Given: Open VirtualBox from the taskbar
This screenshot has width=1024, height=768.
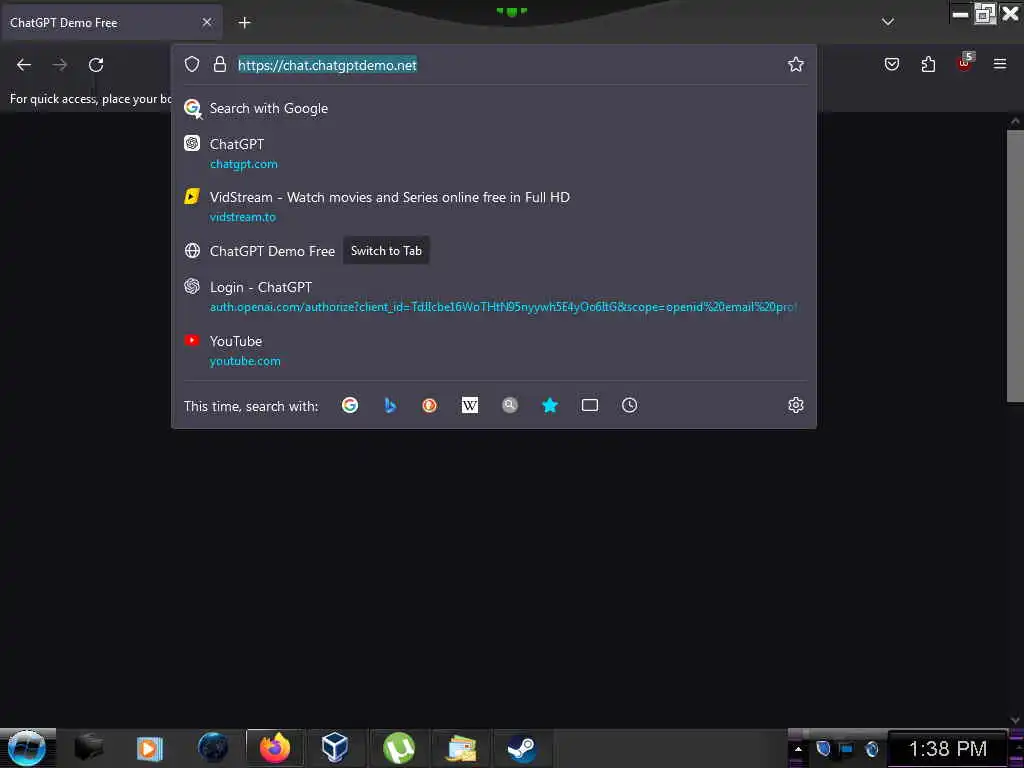Looking at the screenshot, I should (334, 748).
